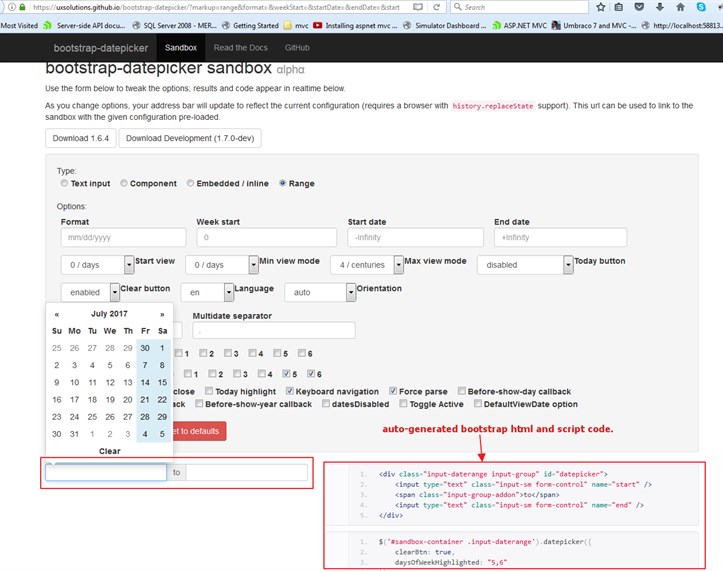The width and height of the screenshot is (723, 571).
Task: Open the Language dropdown
Action: pos(207,292)
